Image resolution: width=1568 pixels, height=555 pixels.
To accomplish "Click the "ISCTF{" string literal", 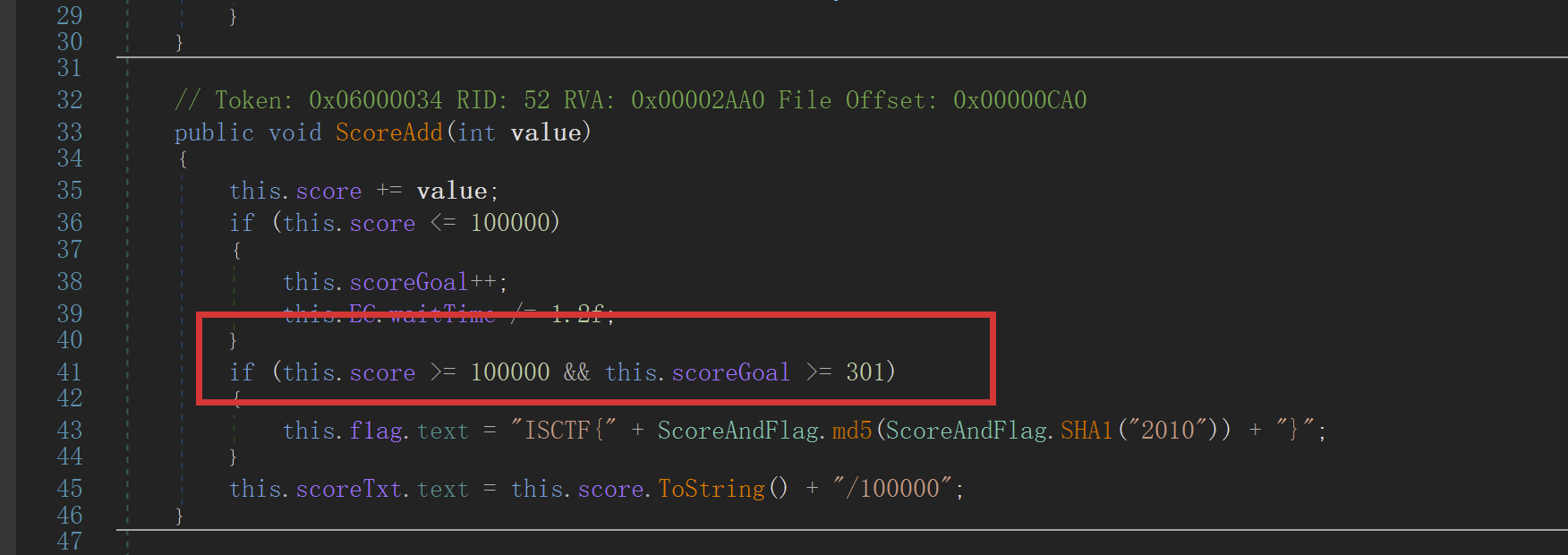I will coord(564,431).
